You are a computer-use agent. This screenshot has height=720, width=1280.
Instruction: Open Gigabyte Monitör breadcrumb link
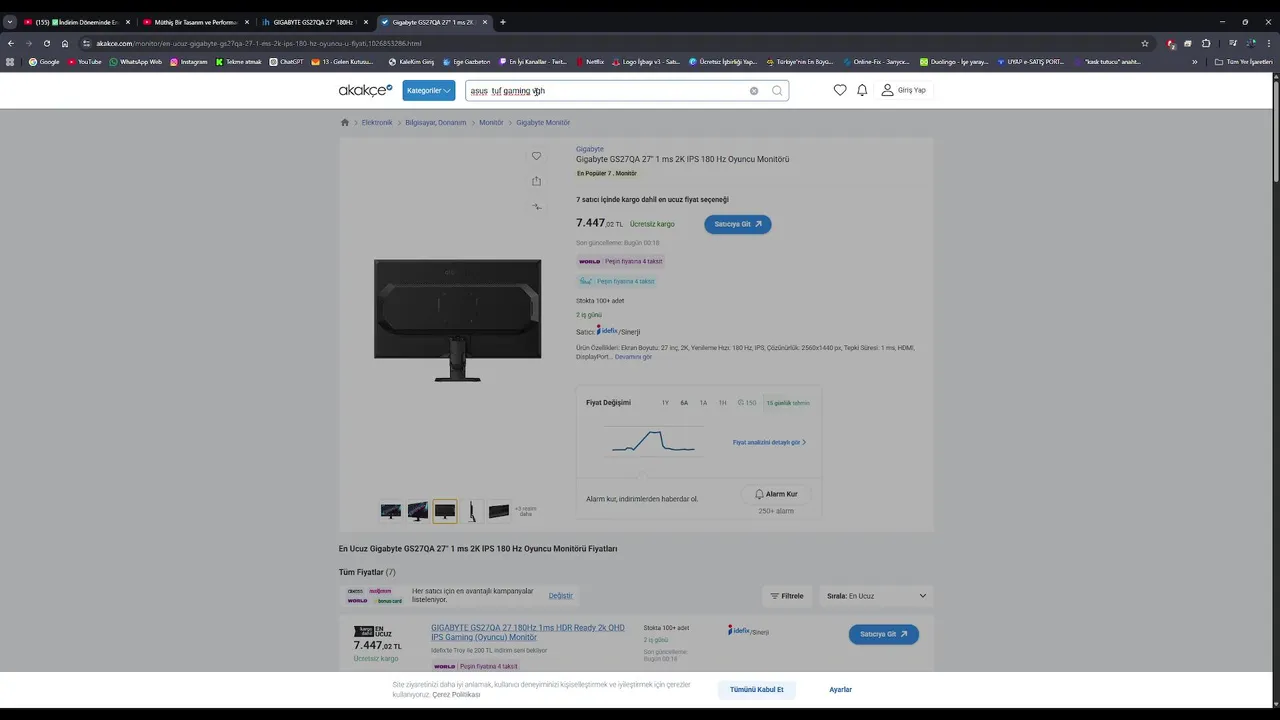click(543, 122)
